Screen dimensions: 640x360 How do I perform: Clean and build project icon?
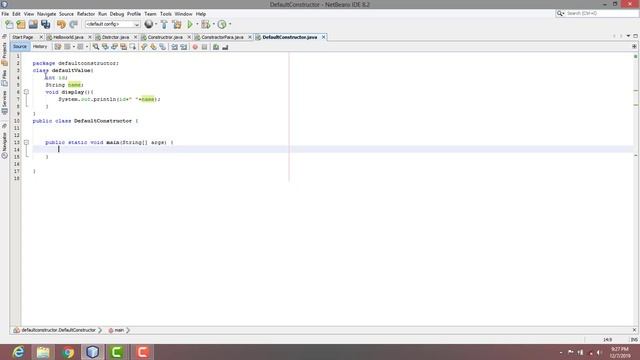click(x=177, y=24)
